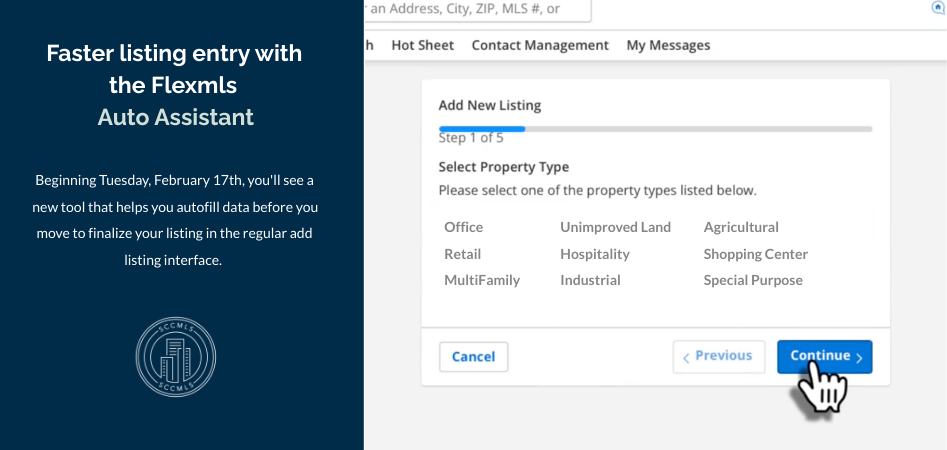Select Special Purpose property type
This screenshot has height=450, width=947.
tap(752, 280)
